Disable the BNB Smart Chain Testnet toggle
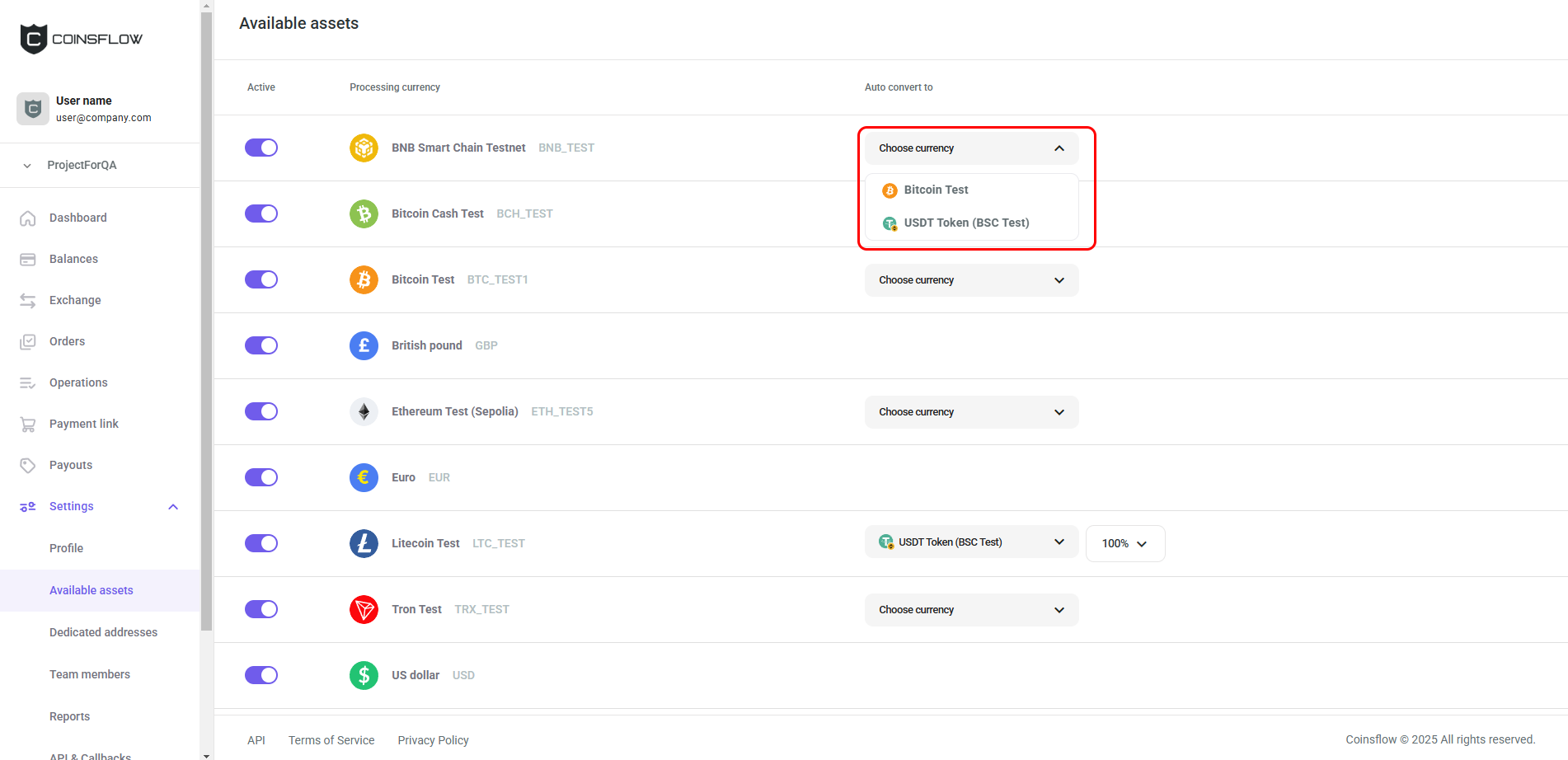The image size is (1568, 760). click(261, 148)
